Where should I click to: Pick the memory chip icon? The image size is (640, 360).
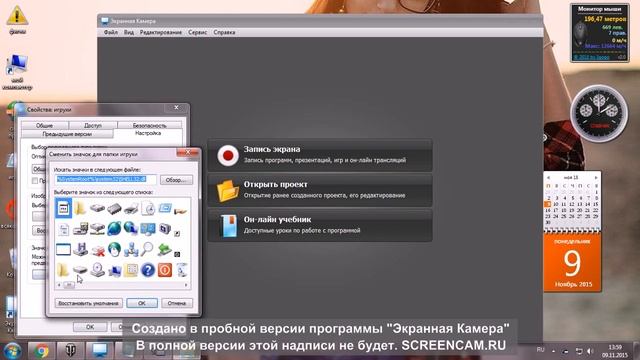tap(114, 209)
